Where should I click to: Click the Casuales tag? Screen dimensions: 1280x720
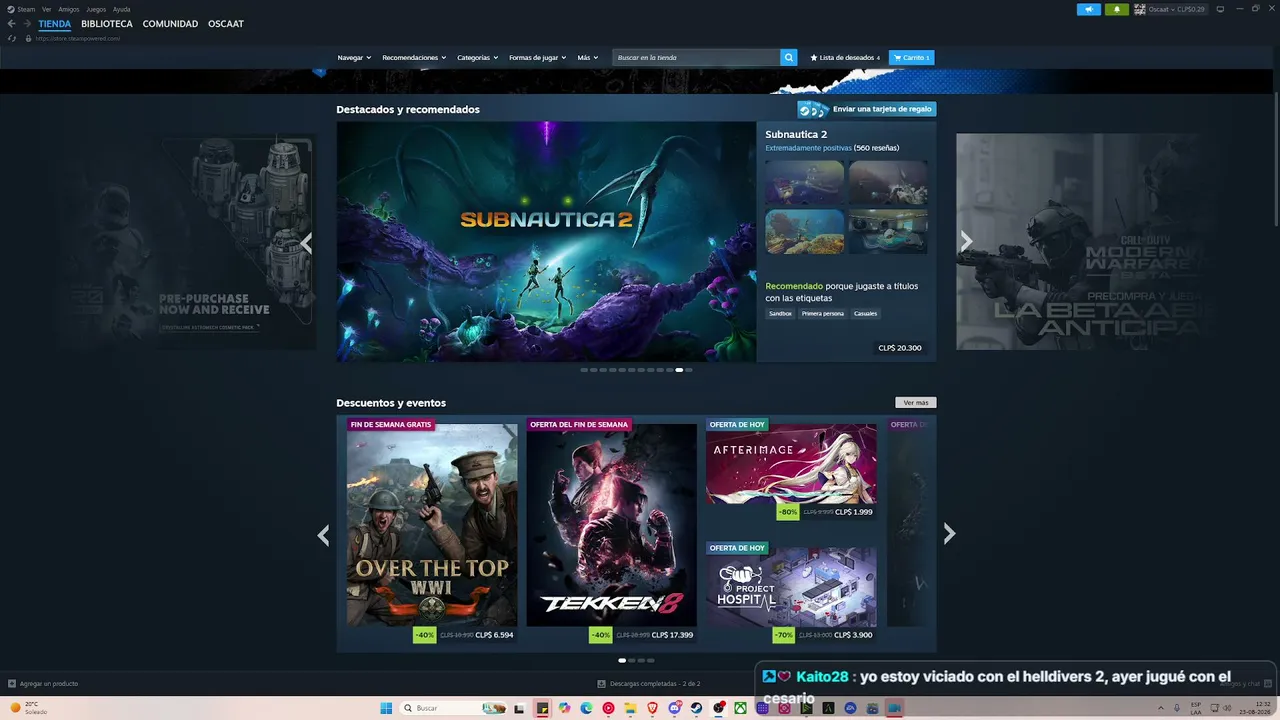[x=866, y=314]
